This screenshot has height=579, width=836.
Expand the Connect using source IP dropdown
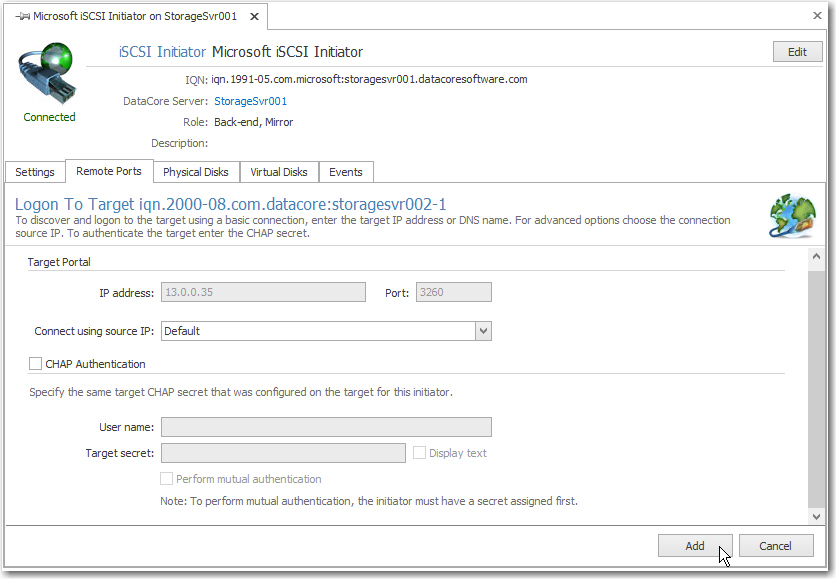pos(483,331)
